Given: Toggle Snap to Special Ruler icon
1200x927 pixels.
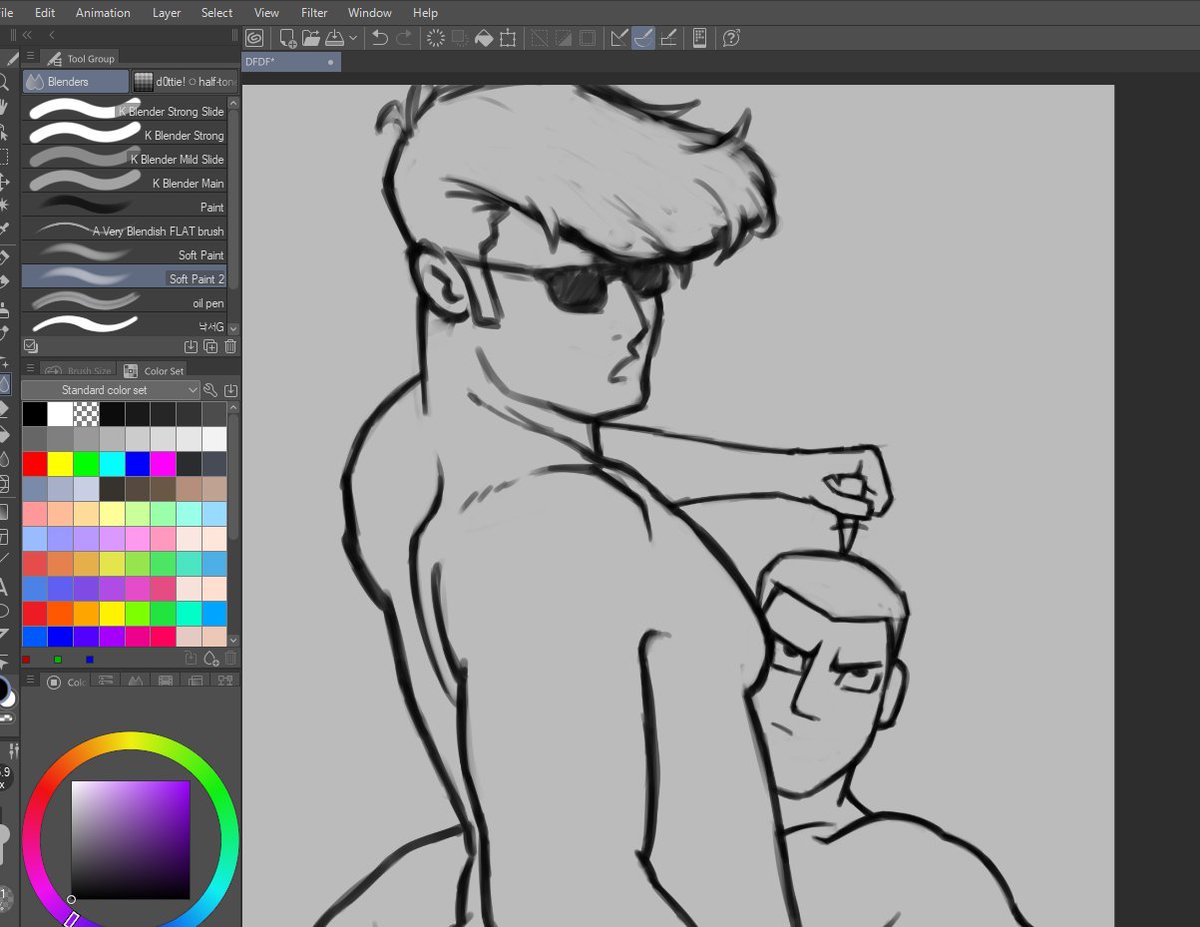Looking at the screenshot, I should 644,38.
